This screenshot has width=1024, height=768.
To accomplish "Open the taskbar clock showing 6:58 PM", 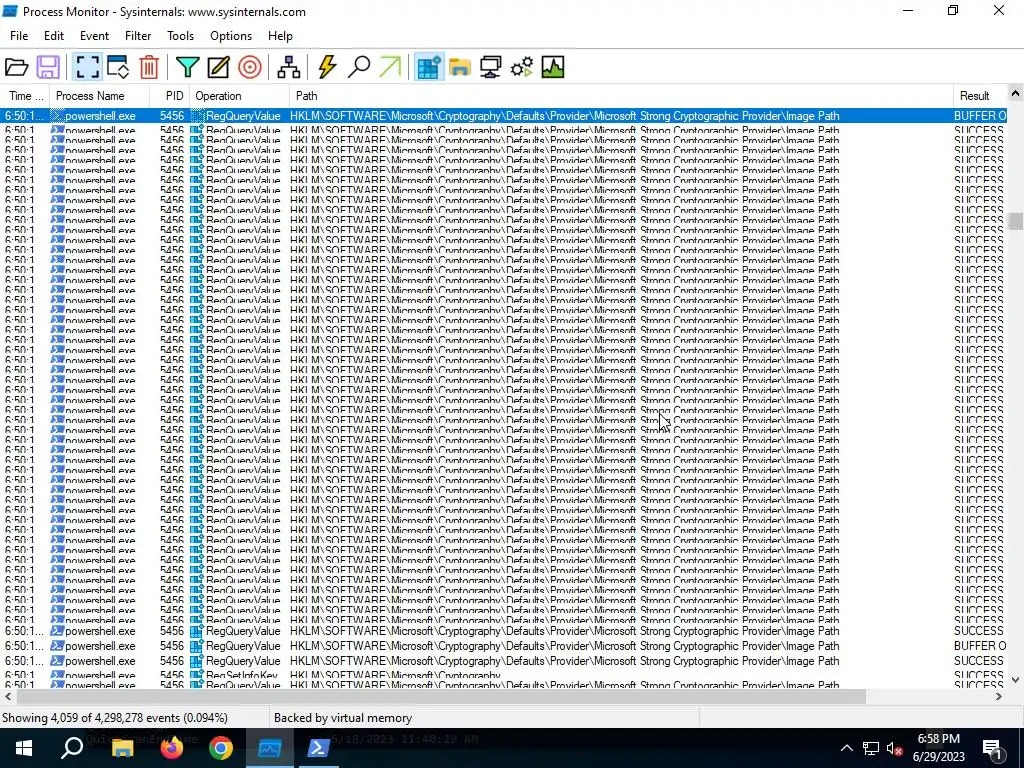I will point(938,748).
